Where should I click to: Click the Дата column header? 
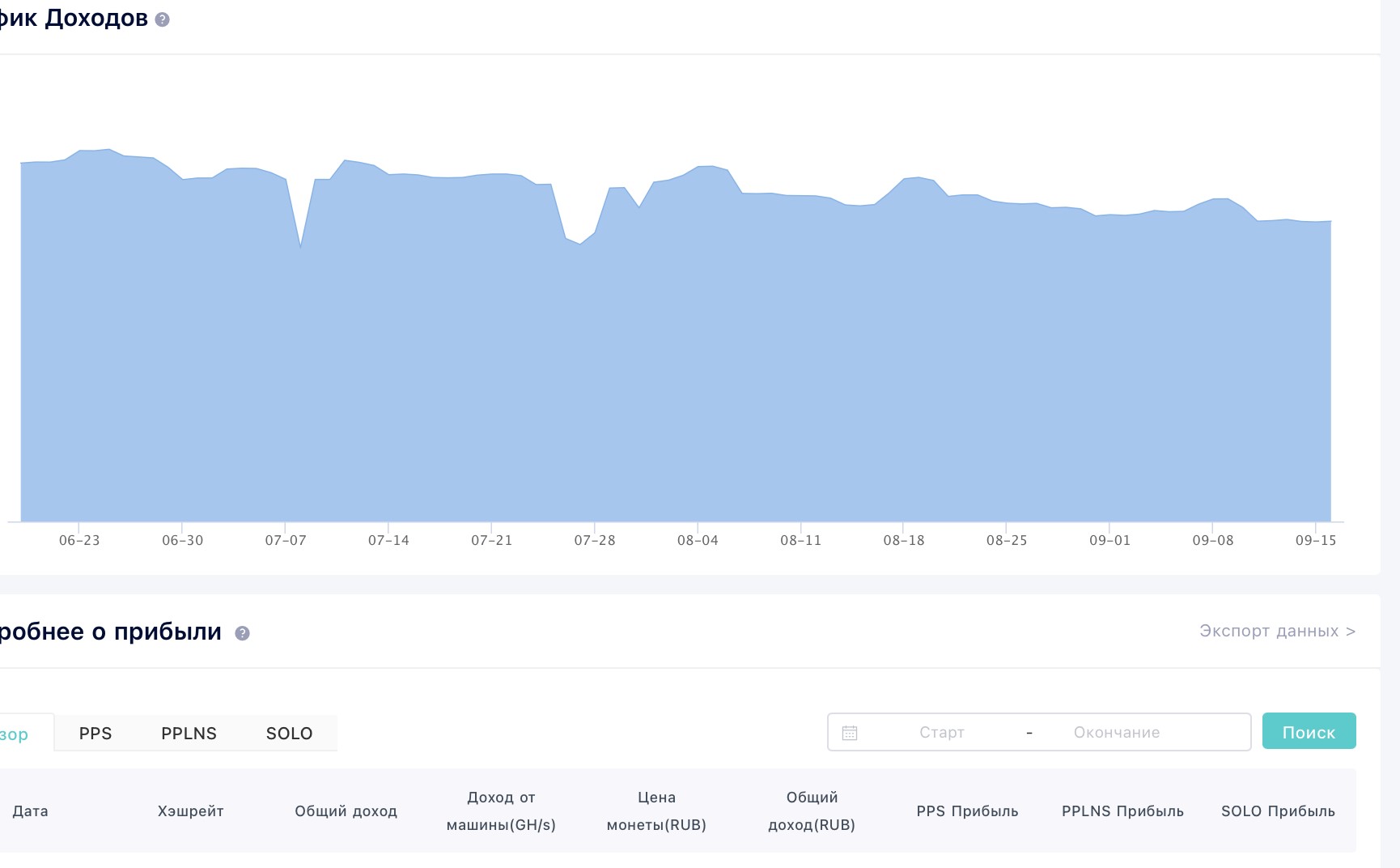coord(30,811)
